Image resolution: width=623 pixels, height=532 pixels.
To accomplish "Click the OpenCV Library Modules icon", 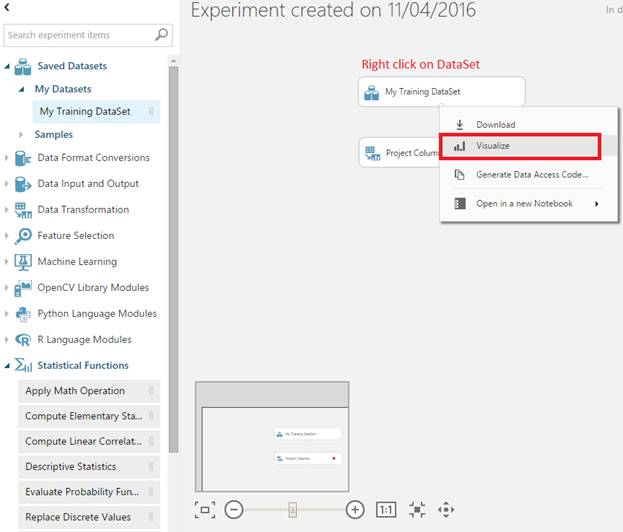I will [23, 288].
